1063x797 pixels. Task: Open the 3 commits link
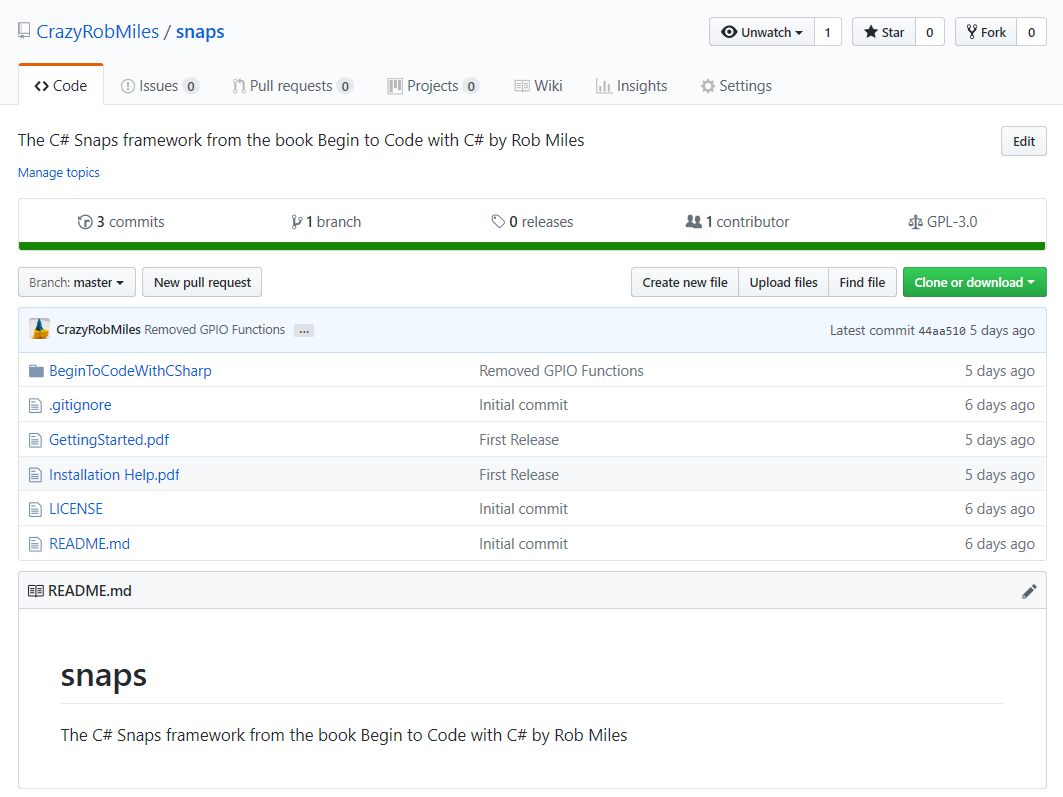(x=121, y=222)
